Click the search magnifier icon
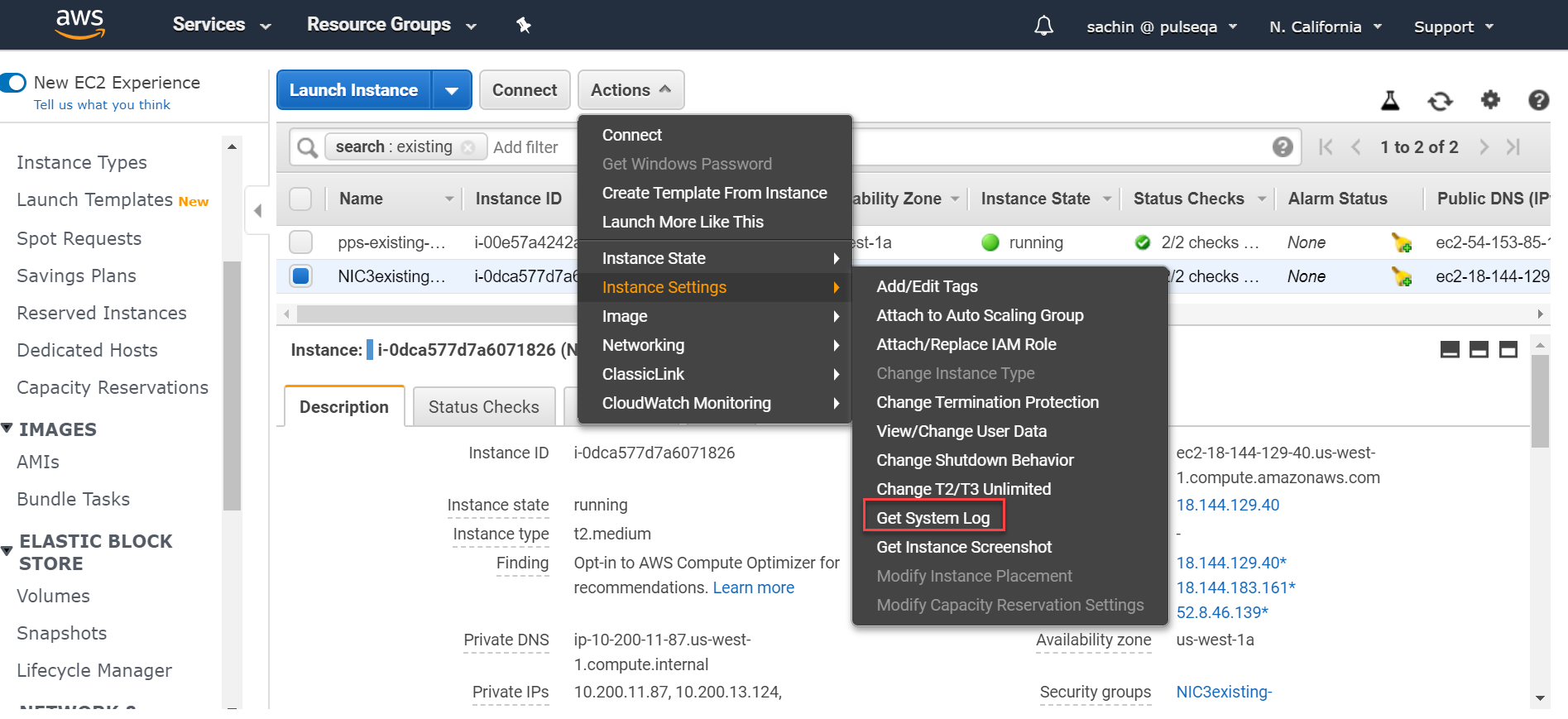Screen dimensions: 1568x719 point(307,147)
